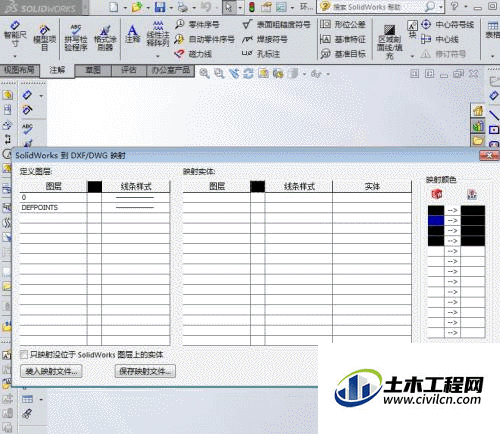The width and height of the screenshot is (500, 434).
Task: Click the Rotate View icon in view toolbar
Action: [x=248, y=73]
